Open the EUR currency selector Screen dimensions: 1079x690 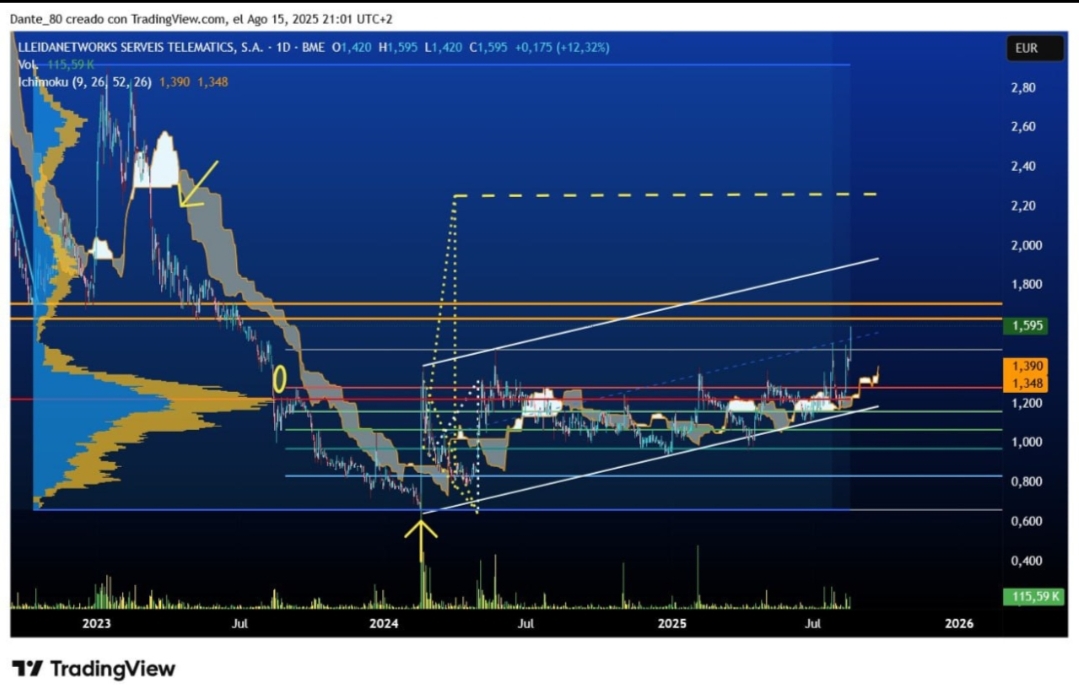[1034, 48]
